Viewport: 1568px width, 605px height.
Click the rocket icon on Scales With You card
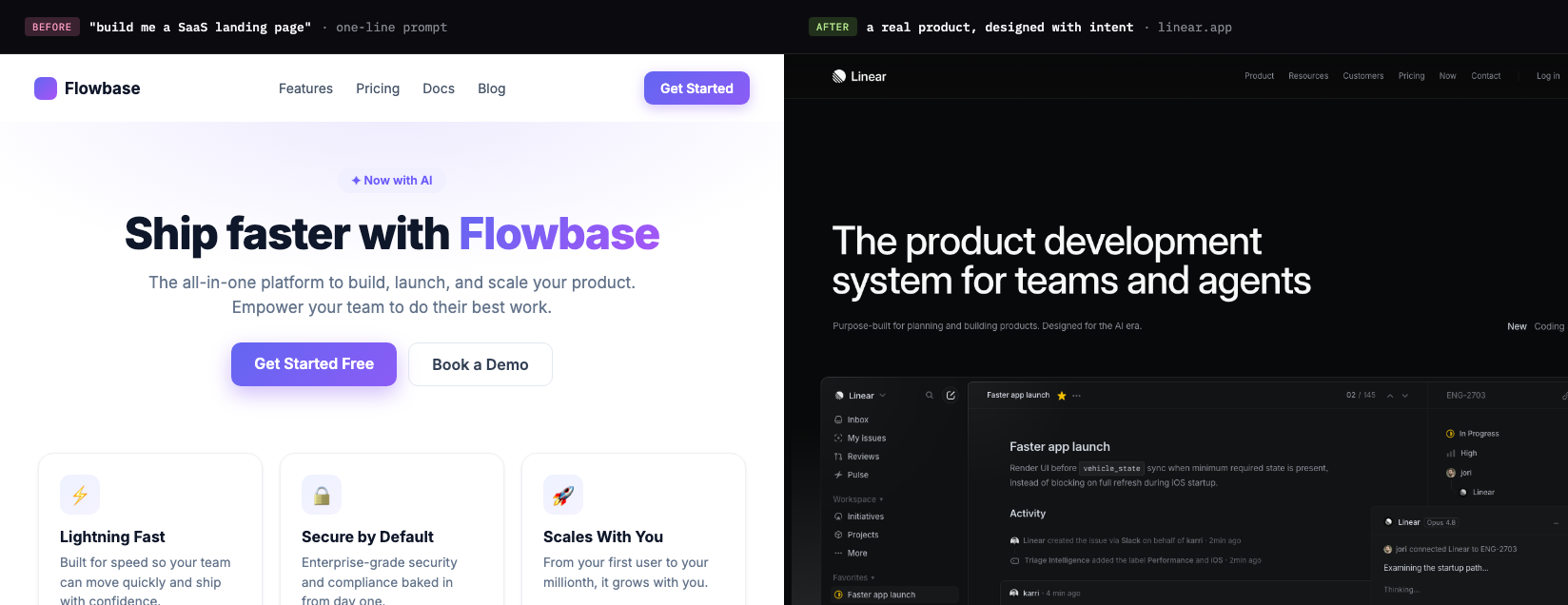(563, 495)
